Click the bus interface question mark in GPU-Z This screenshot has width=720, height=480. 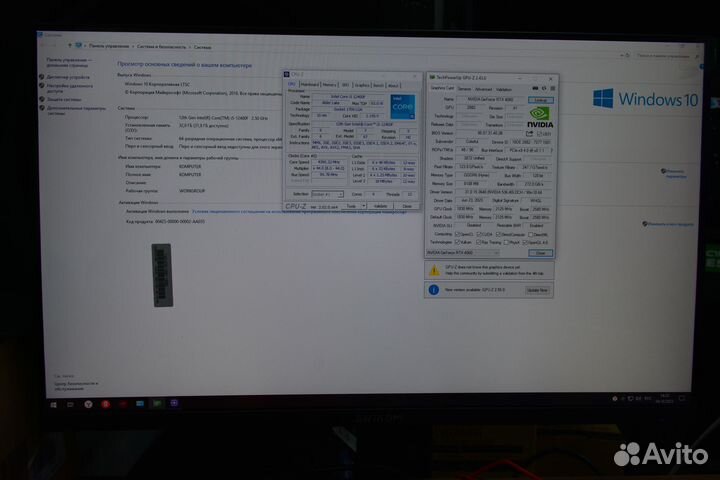coord(551,150)
